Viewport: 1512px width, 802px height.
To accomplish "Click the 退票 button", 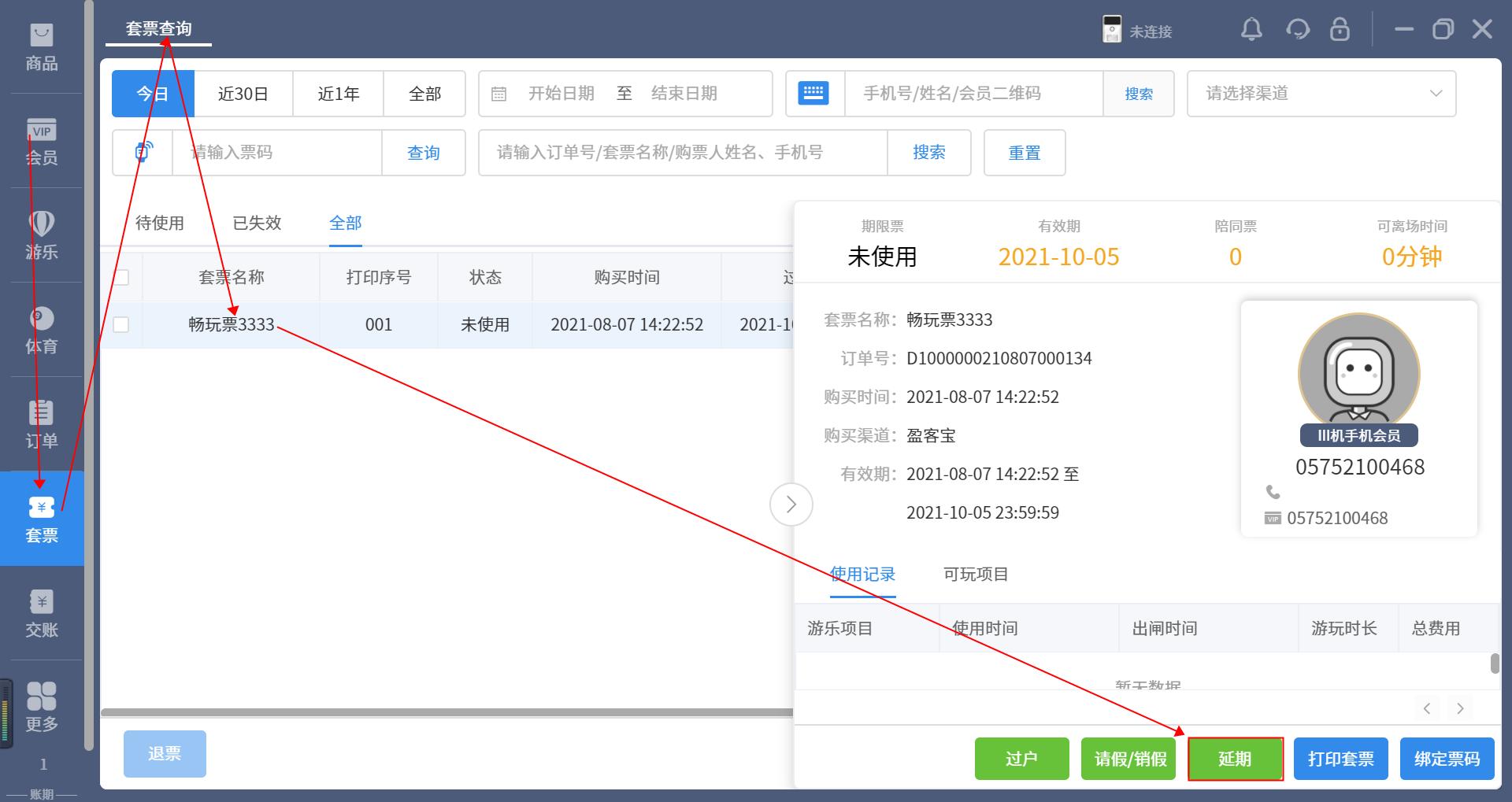I will (165, 753).
